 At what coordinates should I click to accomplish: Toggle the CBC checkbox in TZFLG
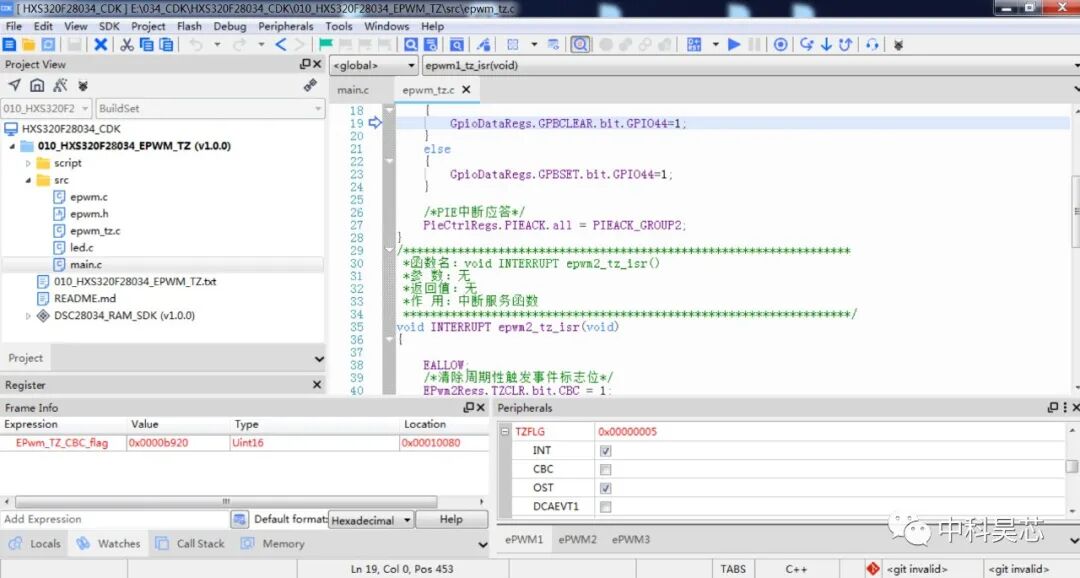coord(605,469)
